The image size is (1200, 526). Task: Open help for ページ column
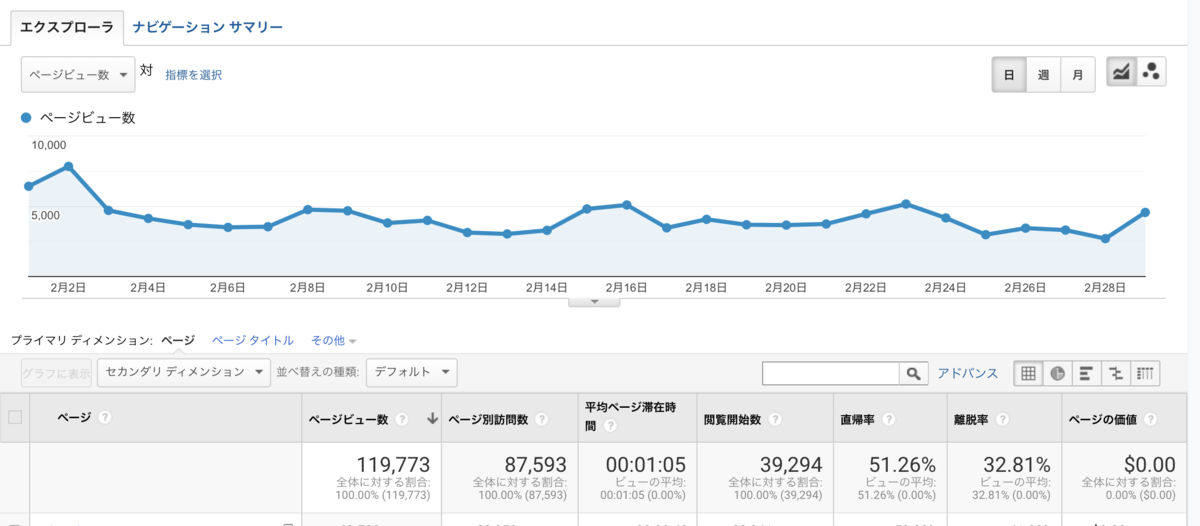pyautogui.click(x=104, y=418)
